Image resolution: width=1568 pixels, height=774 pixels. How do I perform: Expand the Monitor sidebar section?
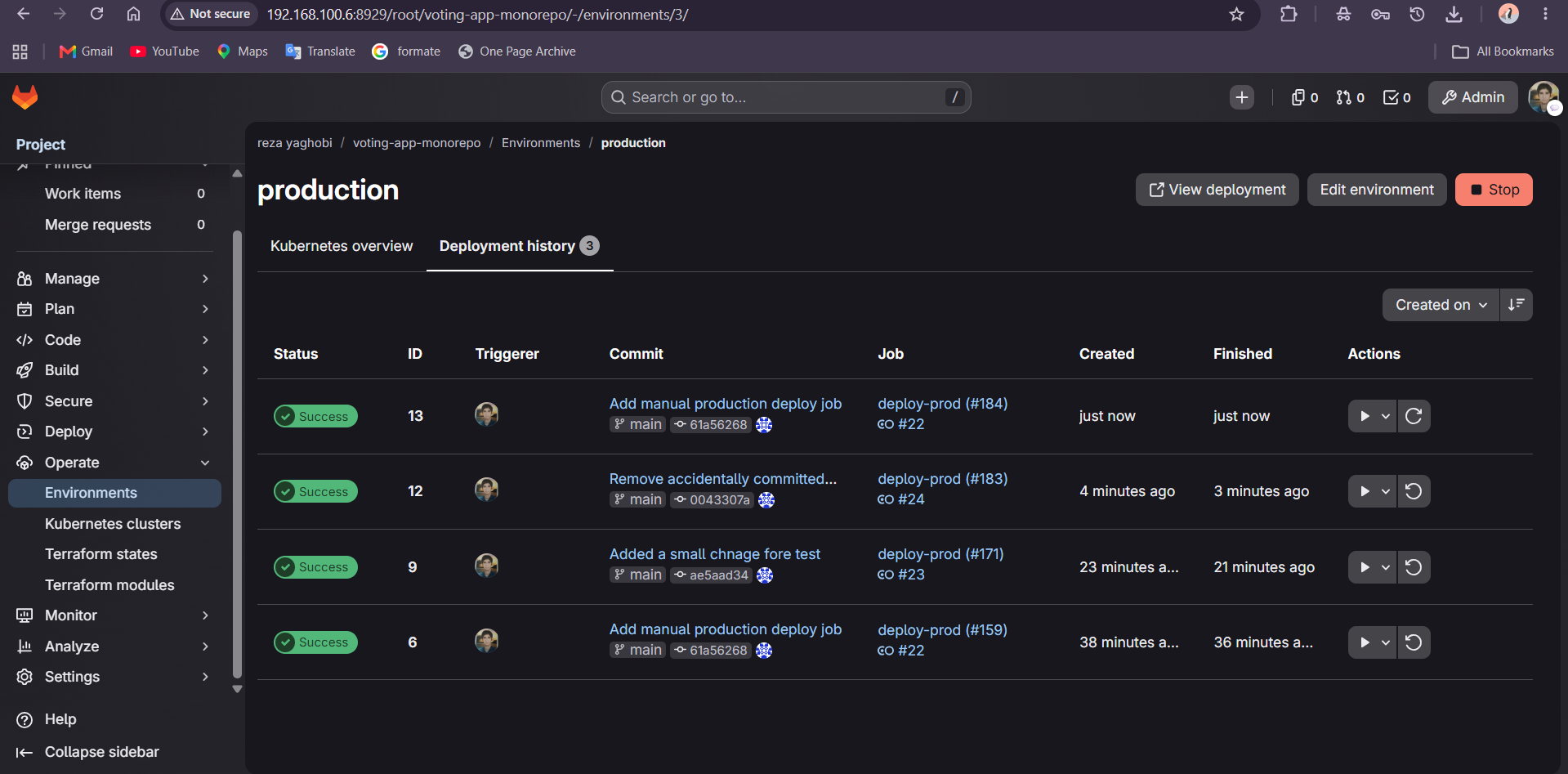[x=114, y=615]
